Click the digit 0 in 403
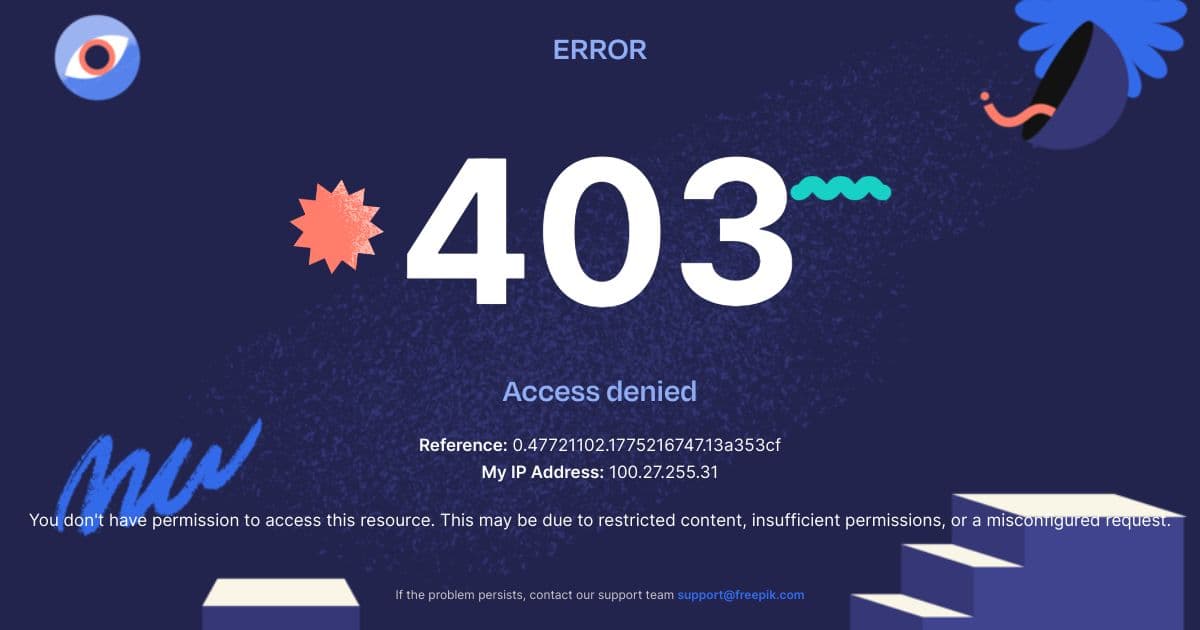The width and height of the screenshot is (1200, 630). point(600,231)
